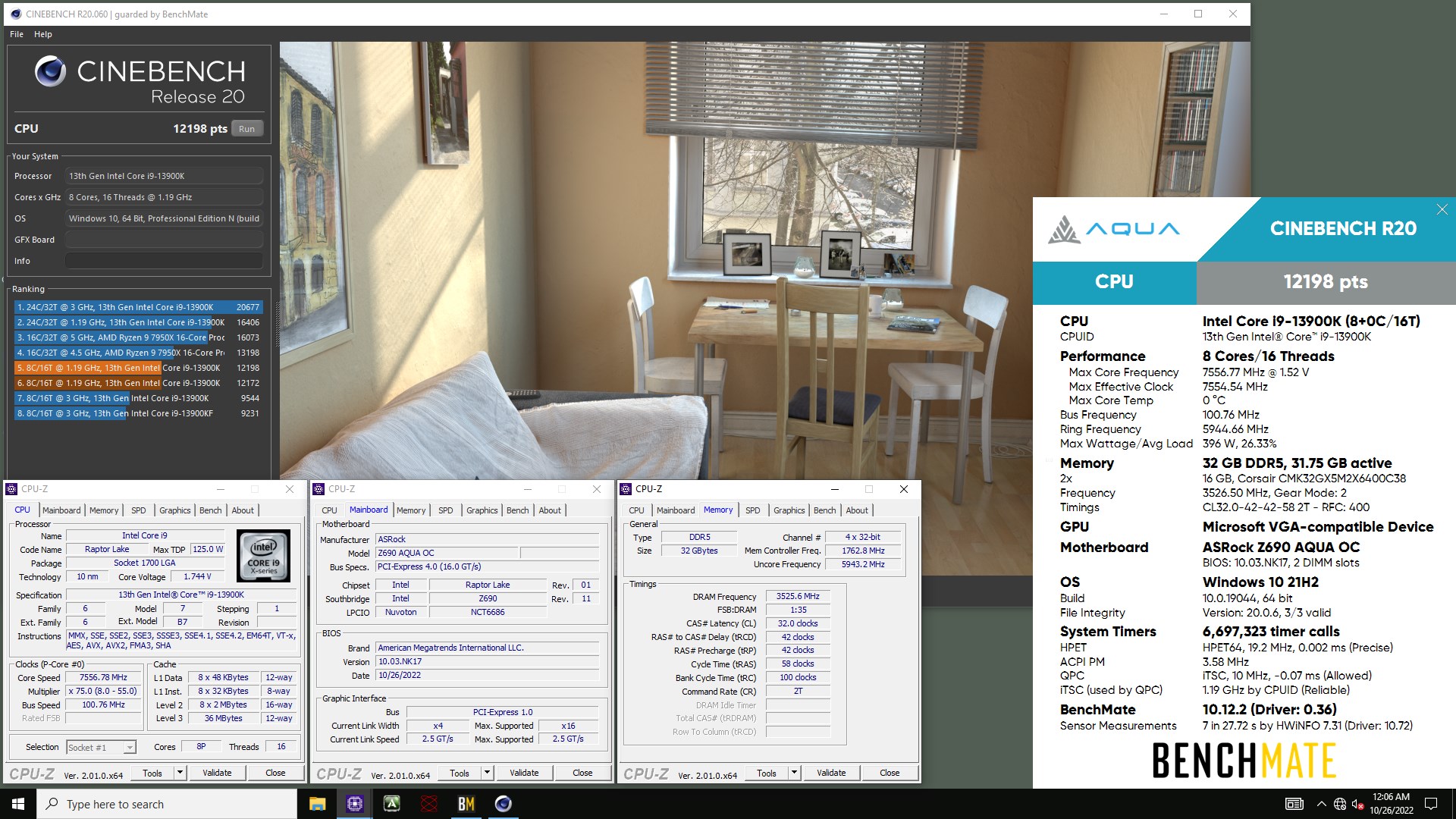Select ranking entry 8 13900KF score 9231
This screenshot has height=819, width=1456.
139,413
